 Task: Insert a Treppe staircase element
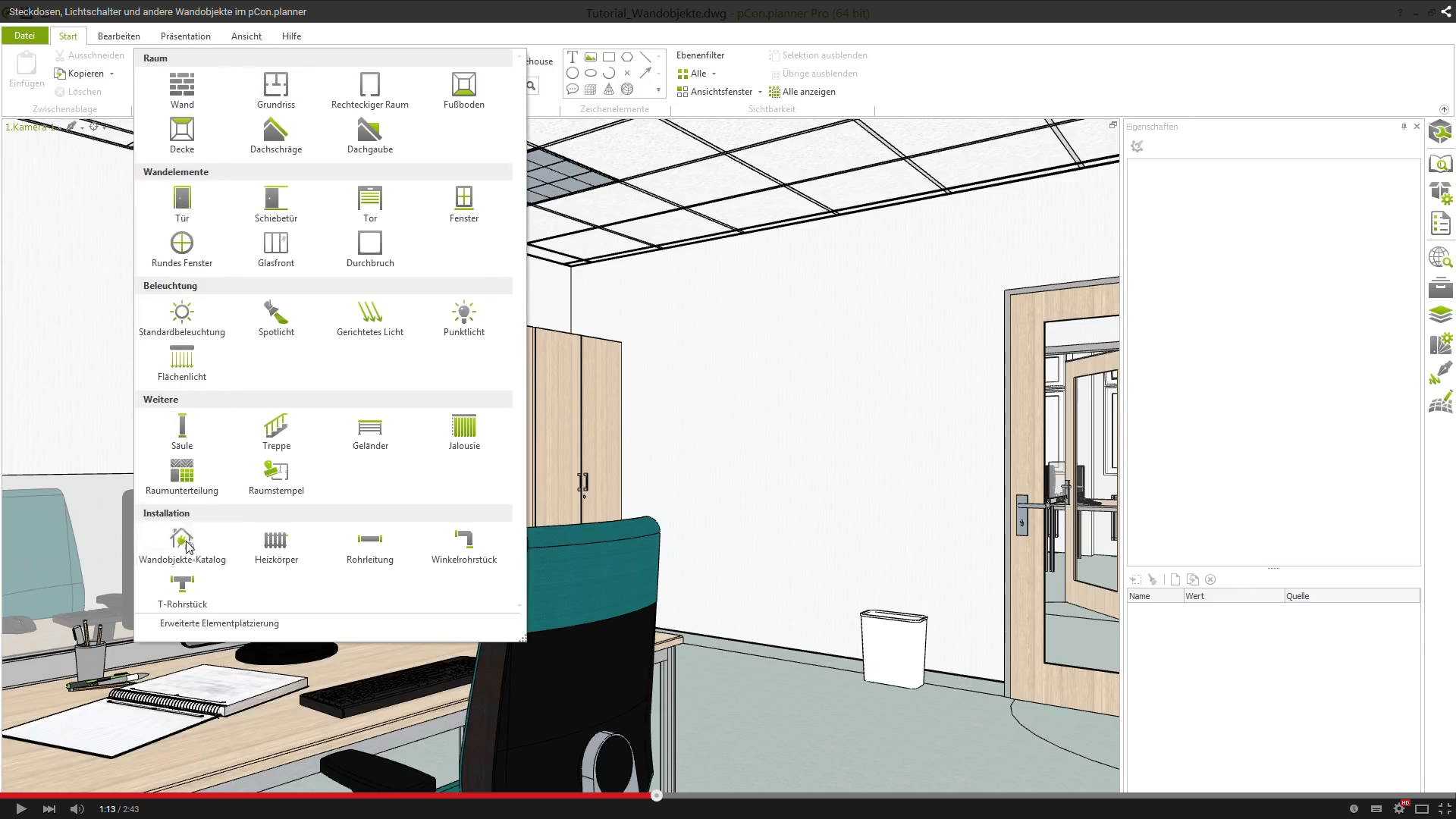pyautogui.click(x=276, y=426)
